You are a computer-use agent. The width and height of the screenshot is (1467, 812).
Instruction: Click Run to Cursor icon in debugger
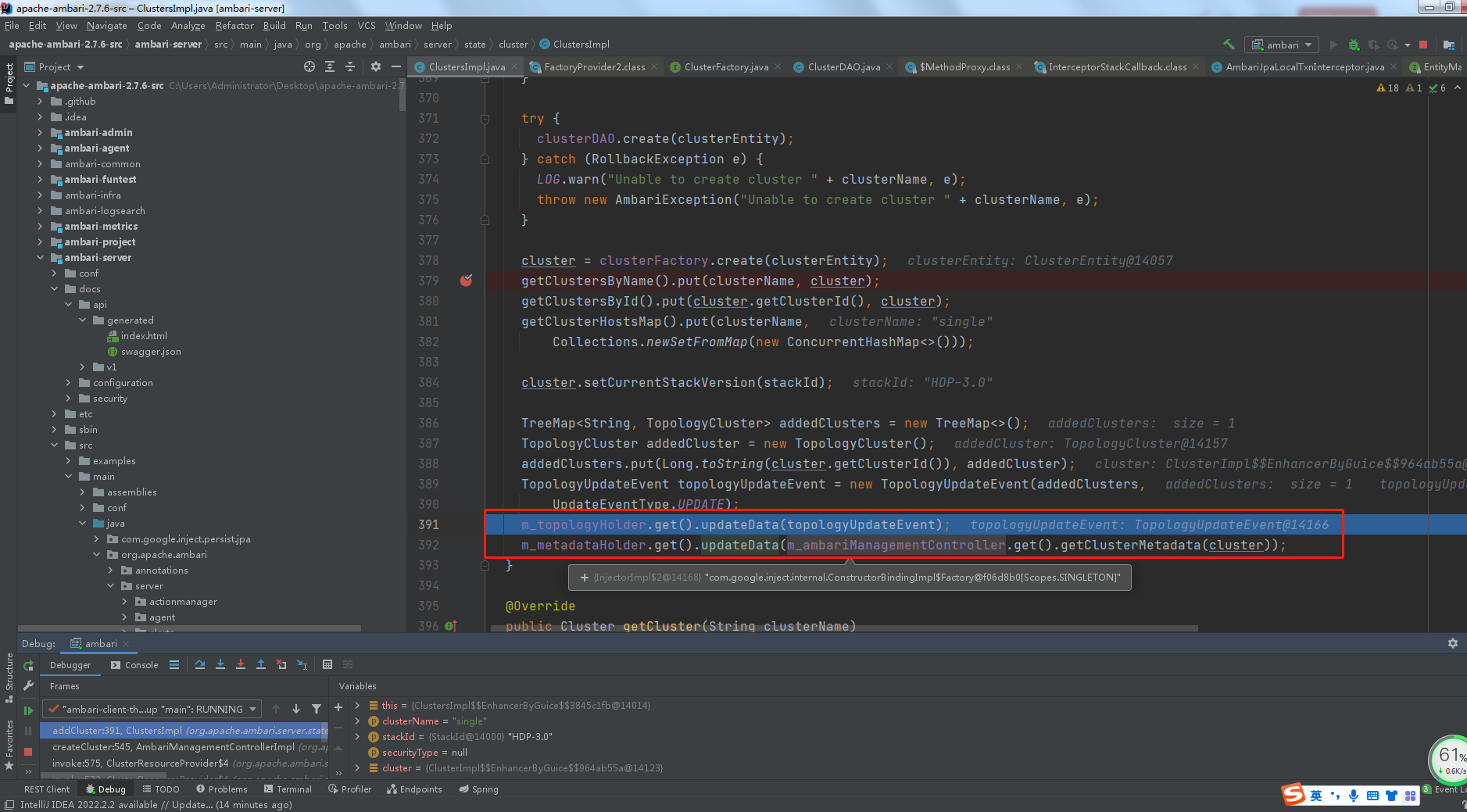(x=302, y=664)
